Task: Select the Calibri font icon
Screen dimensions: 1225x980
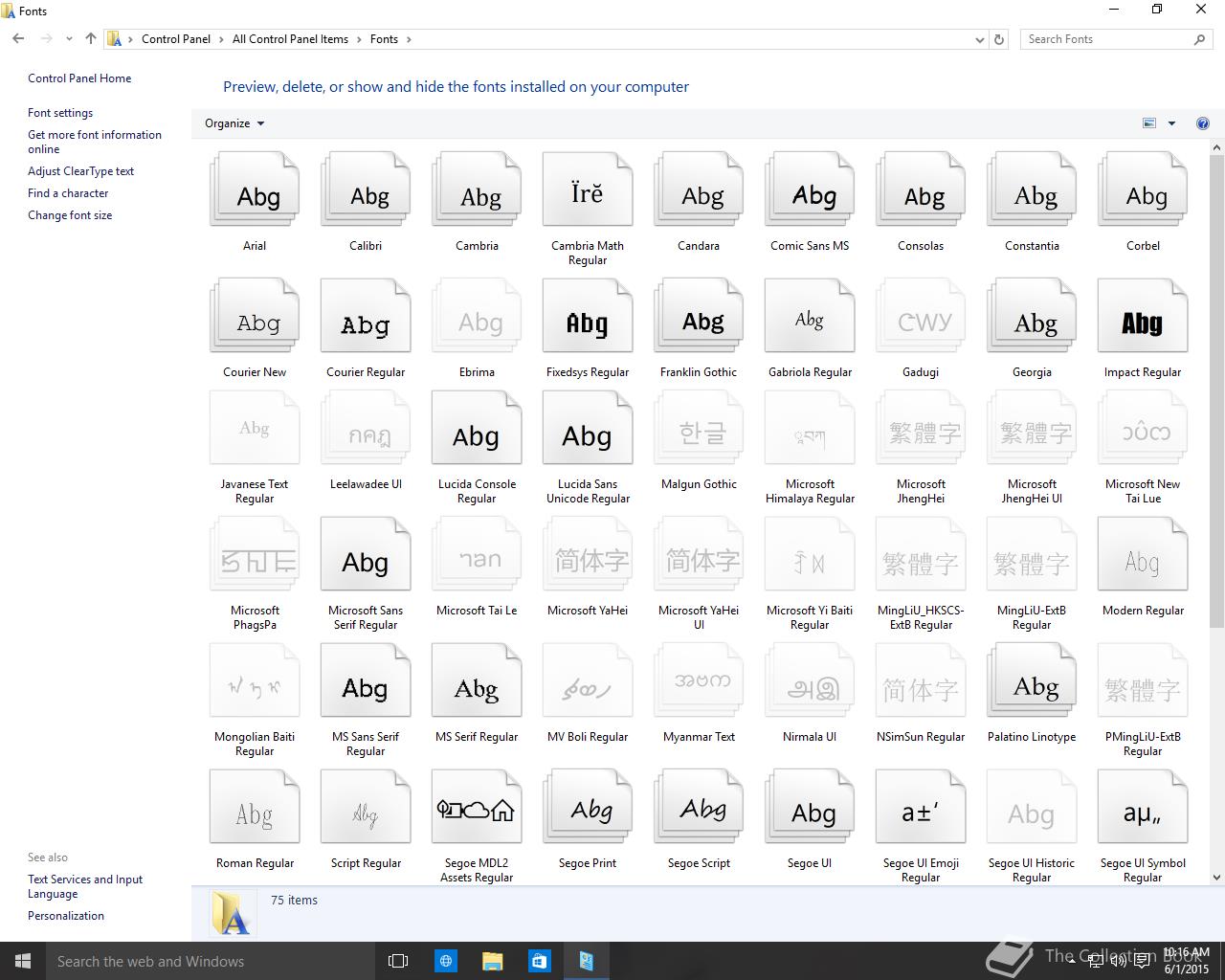Action: 366,189
